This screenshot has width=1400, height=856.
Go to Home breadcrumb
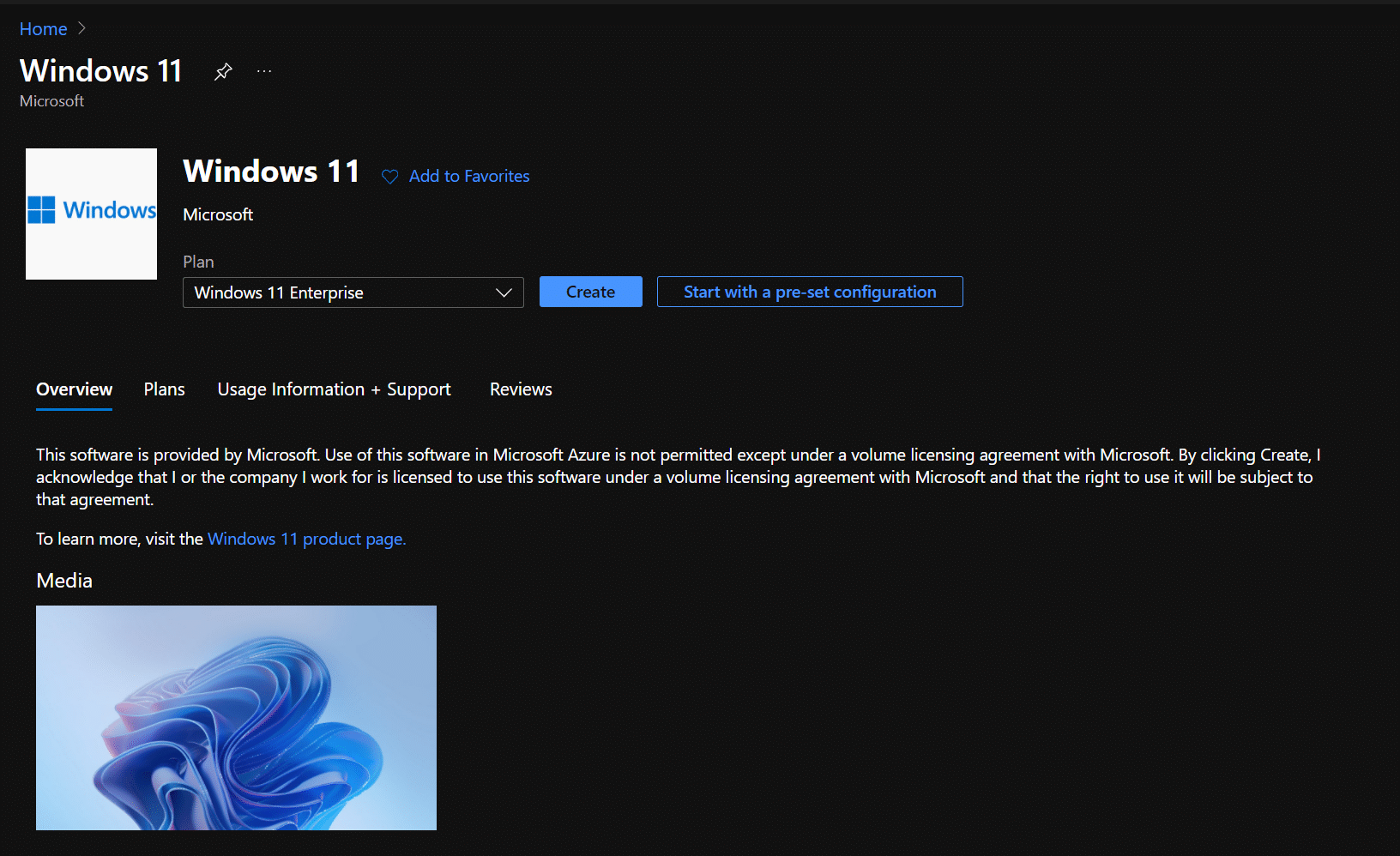coord(43,29)
